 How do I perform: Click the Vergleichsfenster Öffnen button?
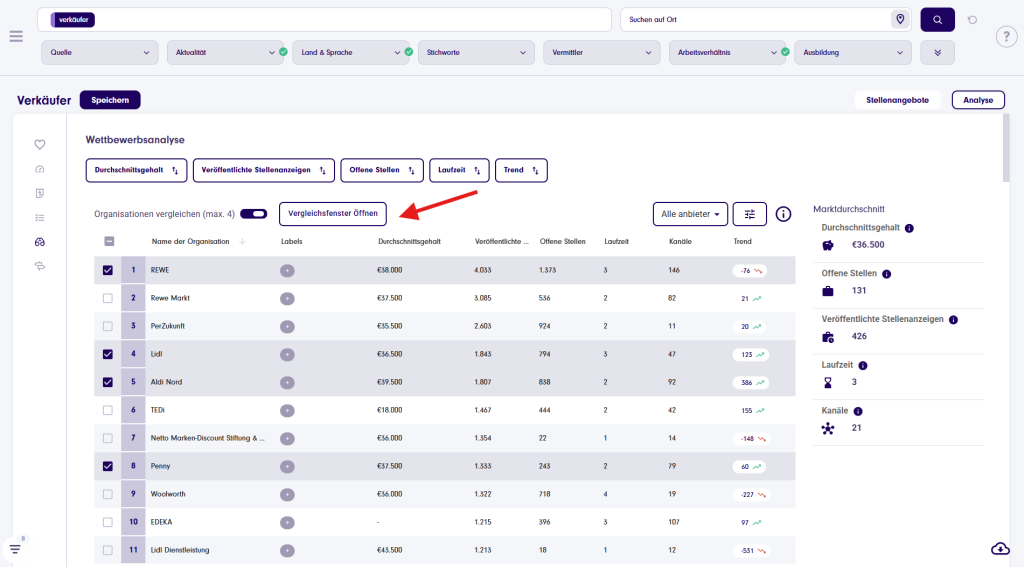(332, 213)
